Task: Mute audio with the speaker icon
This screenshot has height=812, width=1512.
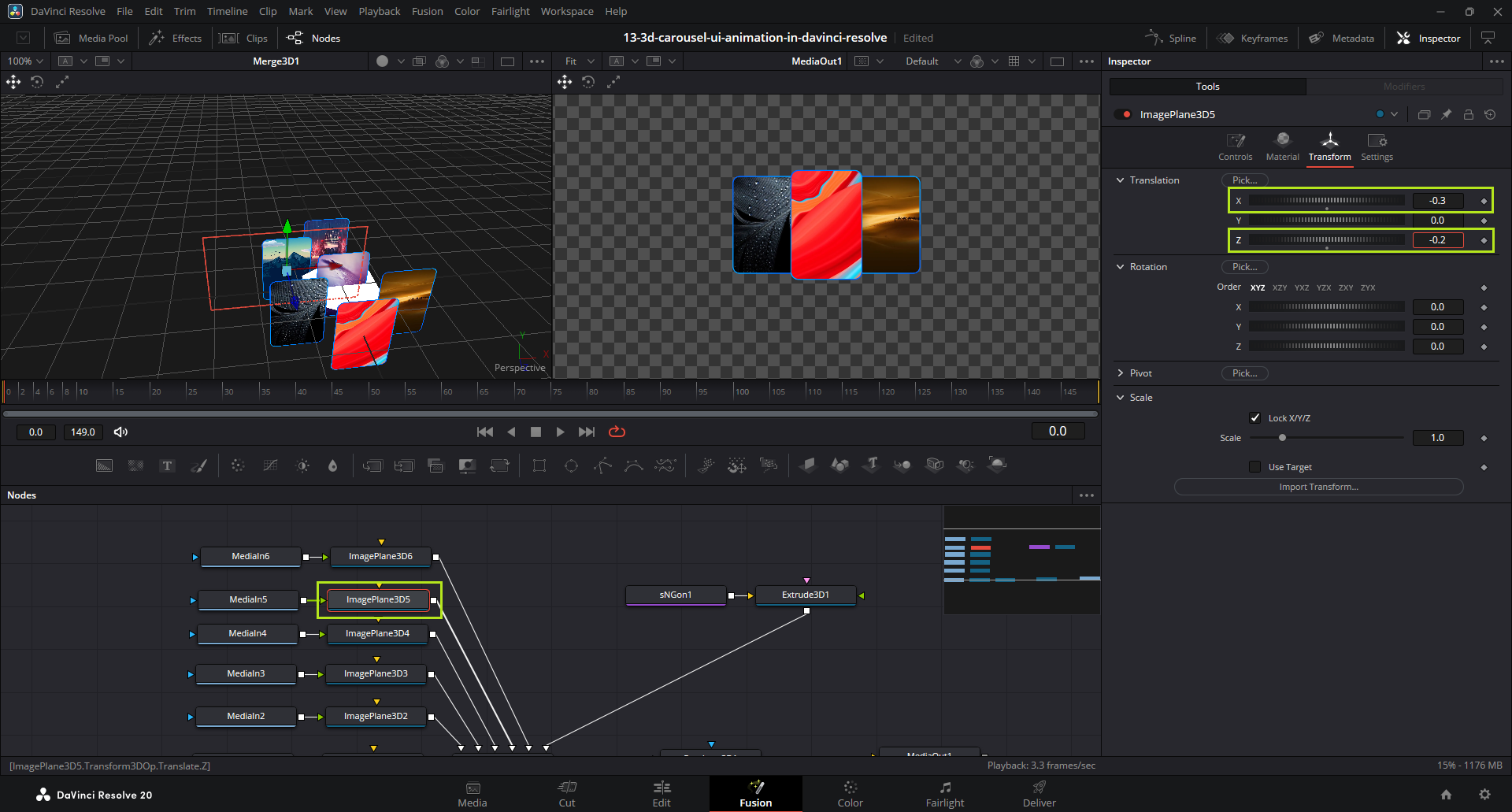Action: pos(120,432)
